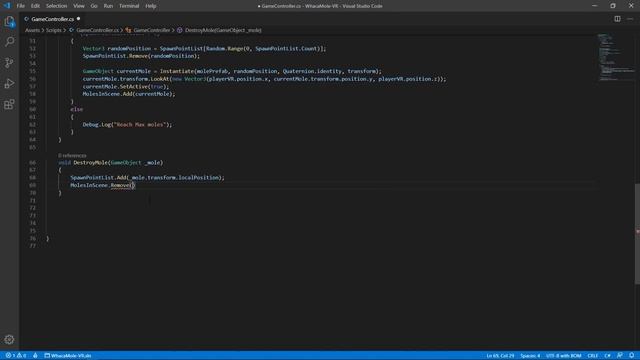The height and width of the screenshot is (360, 640).
Task: Click WhacaMole-VR.sln project in status bar
Action: [68, 356]
